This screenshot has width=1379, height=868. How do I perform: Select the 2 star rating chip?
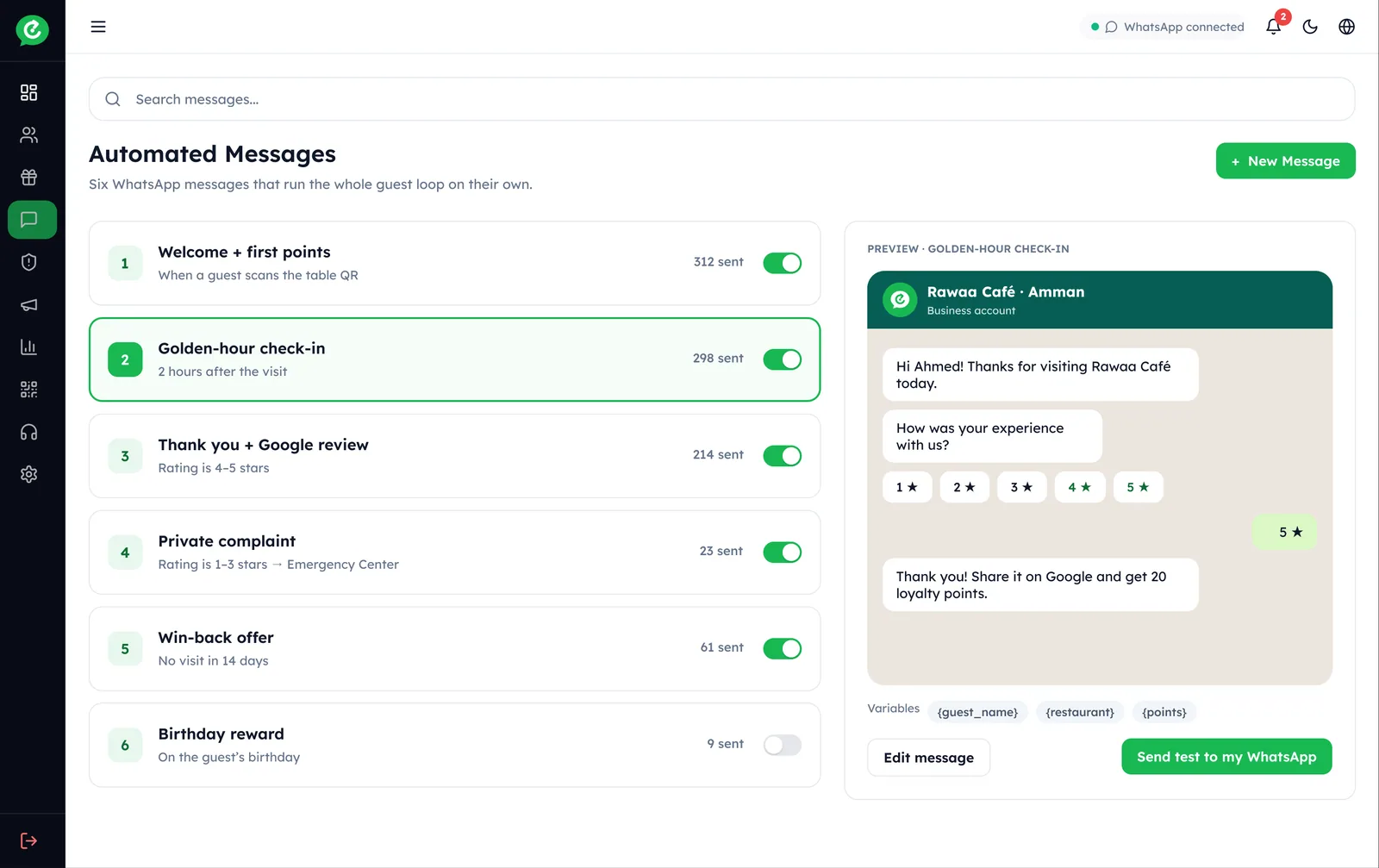click(964, 487)
